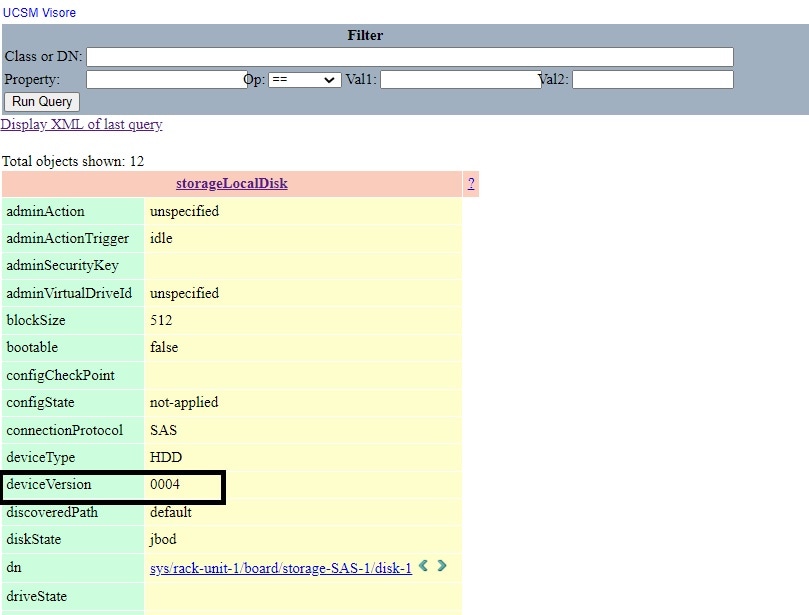Click the unspecified value of adminVirtualDriveId
Viewport: 809px width, 615px height.
coord(184,293)
